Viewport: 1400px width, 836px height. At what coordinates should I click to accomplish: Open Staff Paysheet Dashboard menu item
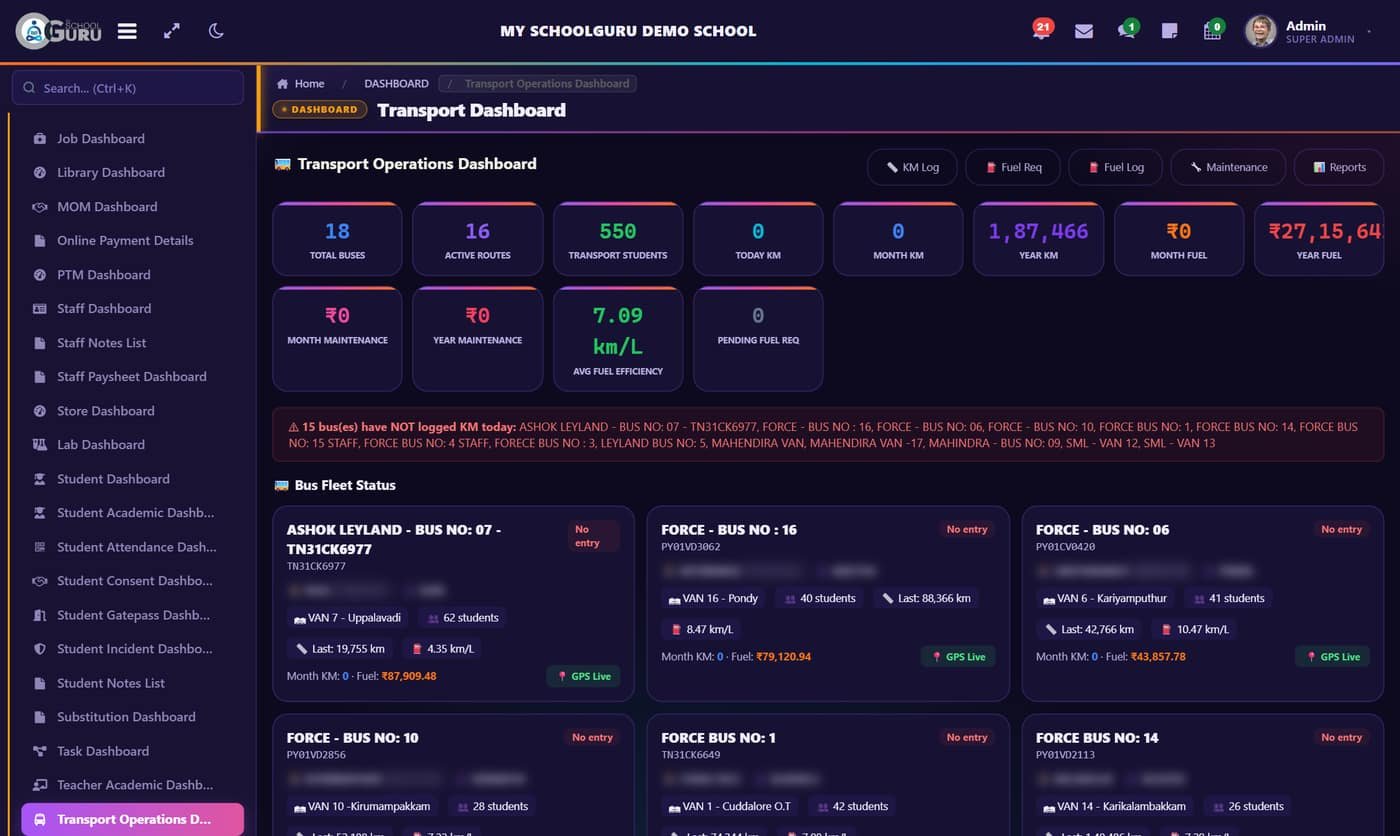tap(132, 377)
